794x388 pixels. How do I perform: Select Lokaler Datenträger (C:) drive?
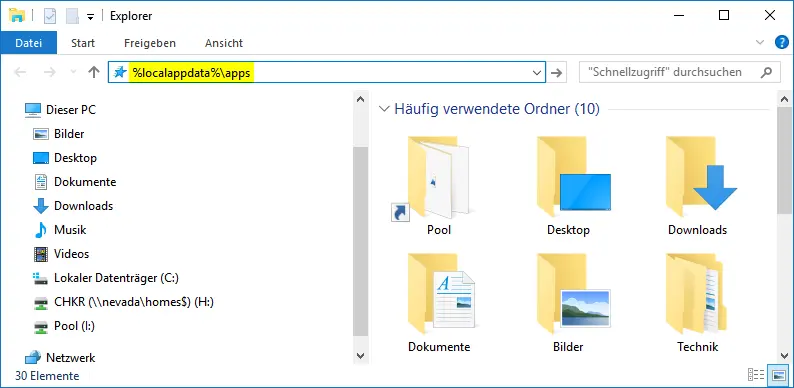(x=116, y=278)
